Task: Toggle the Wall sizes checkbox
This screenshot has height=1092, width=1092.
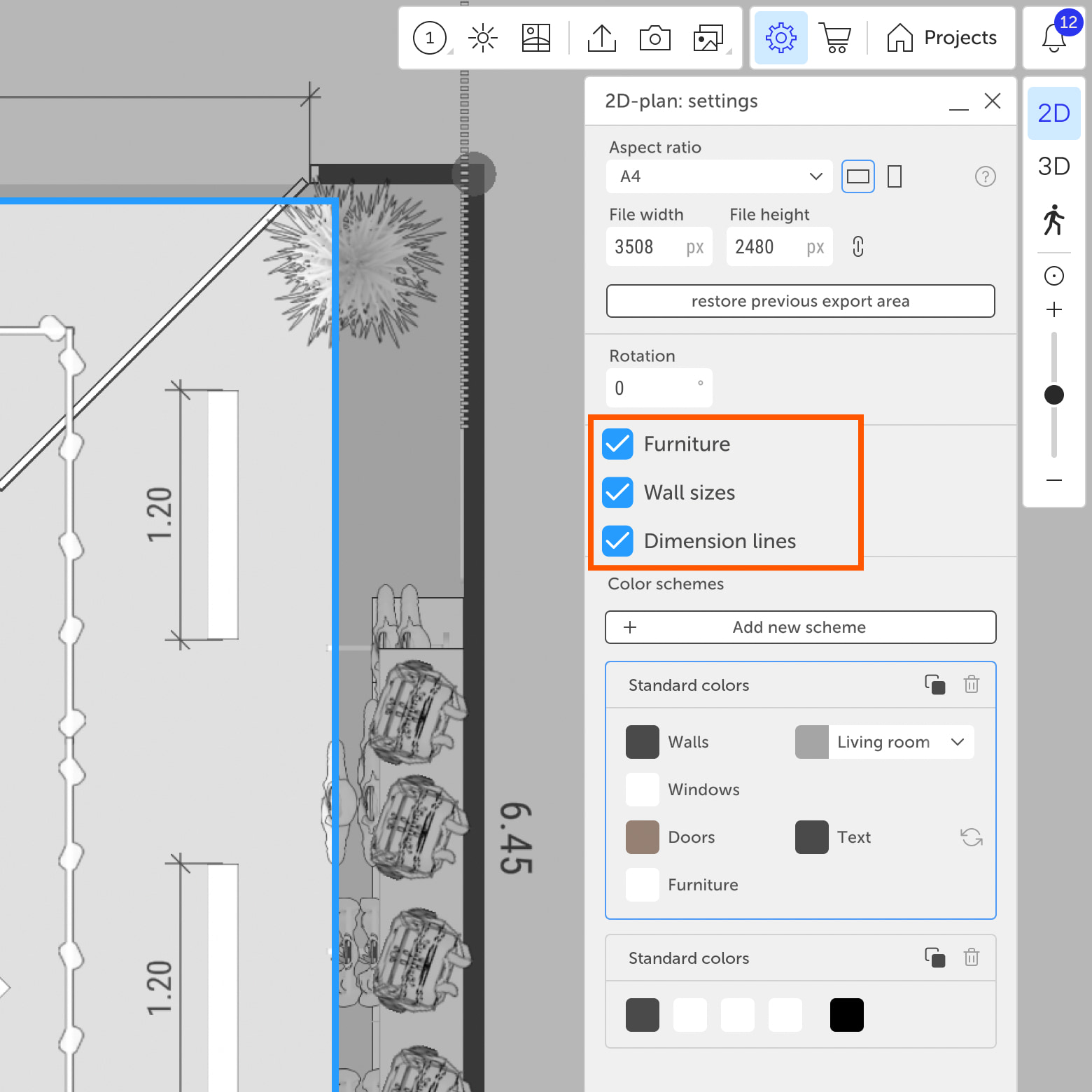Action: point(618,493)
